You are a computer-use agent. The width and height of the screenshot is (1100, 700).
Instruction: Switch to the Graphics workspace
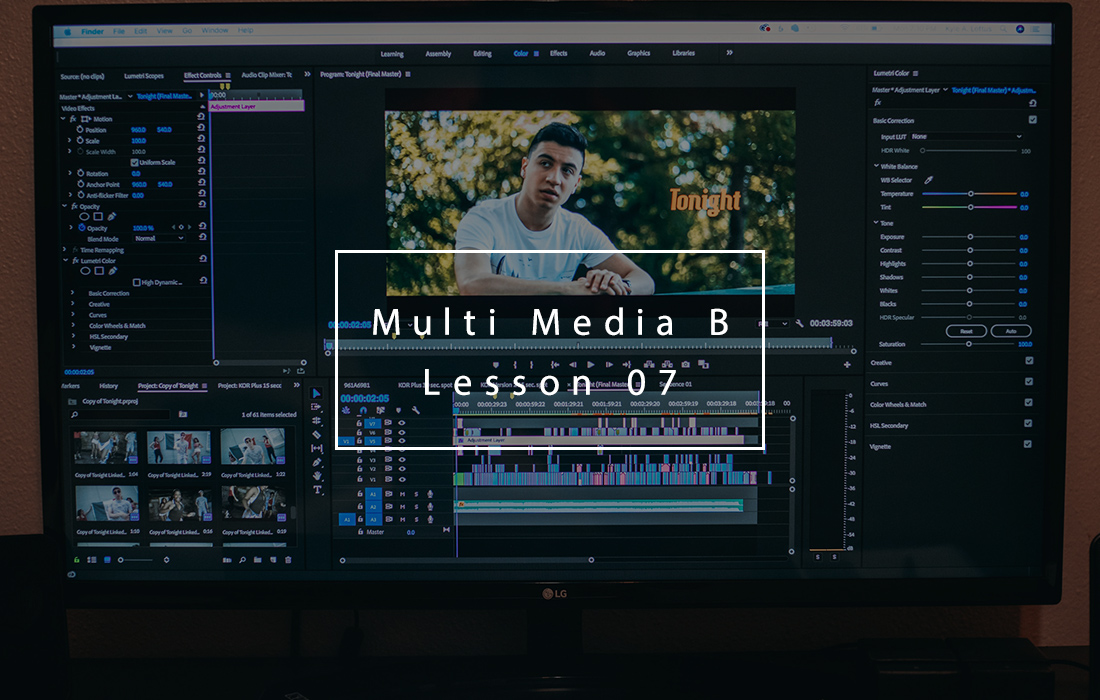[638, 53]
